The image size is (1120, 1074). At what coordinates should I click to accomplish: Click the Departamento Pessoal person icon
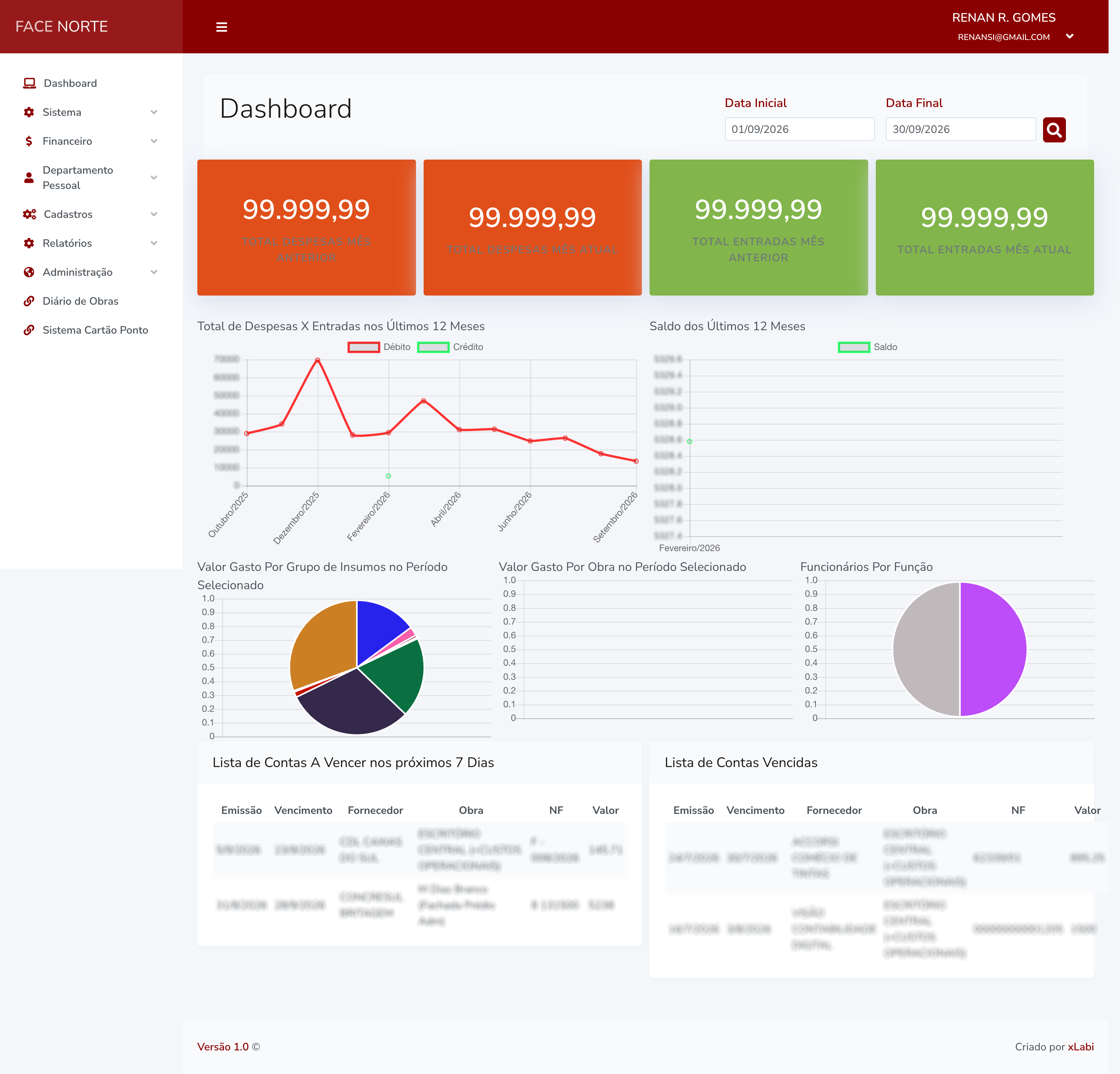[29, 177]
